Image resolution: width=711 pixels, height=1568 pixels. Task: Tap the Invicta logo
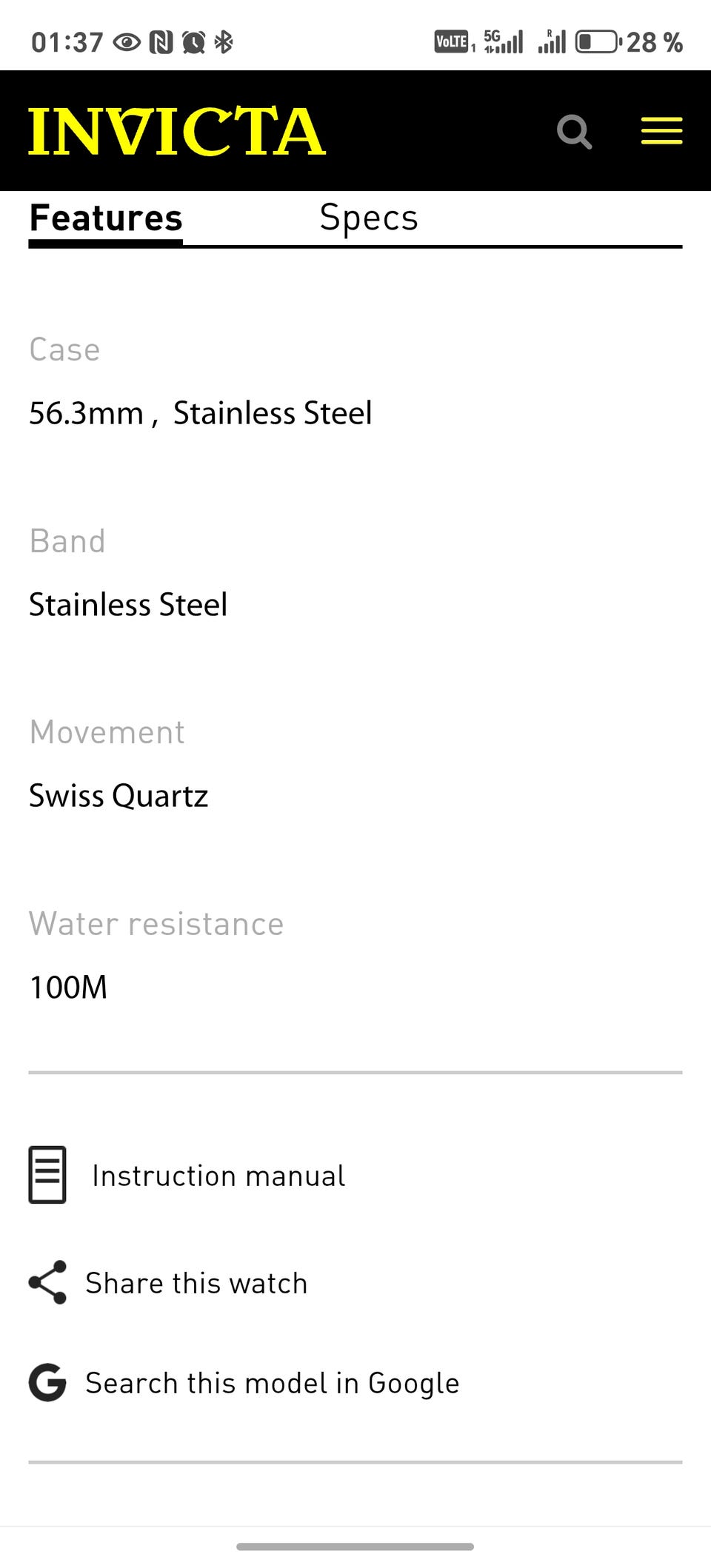pos(177,131)
